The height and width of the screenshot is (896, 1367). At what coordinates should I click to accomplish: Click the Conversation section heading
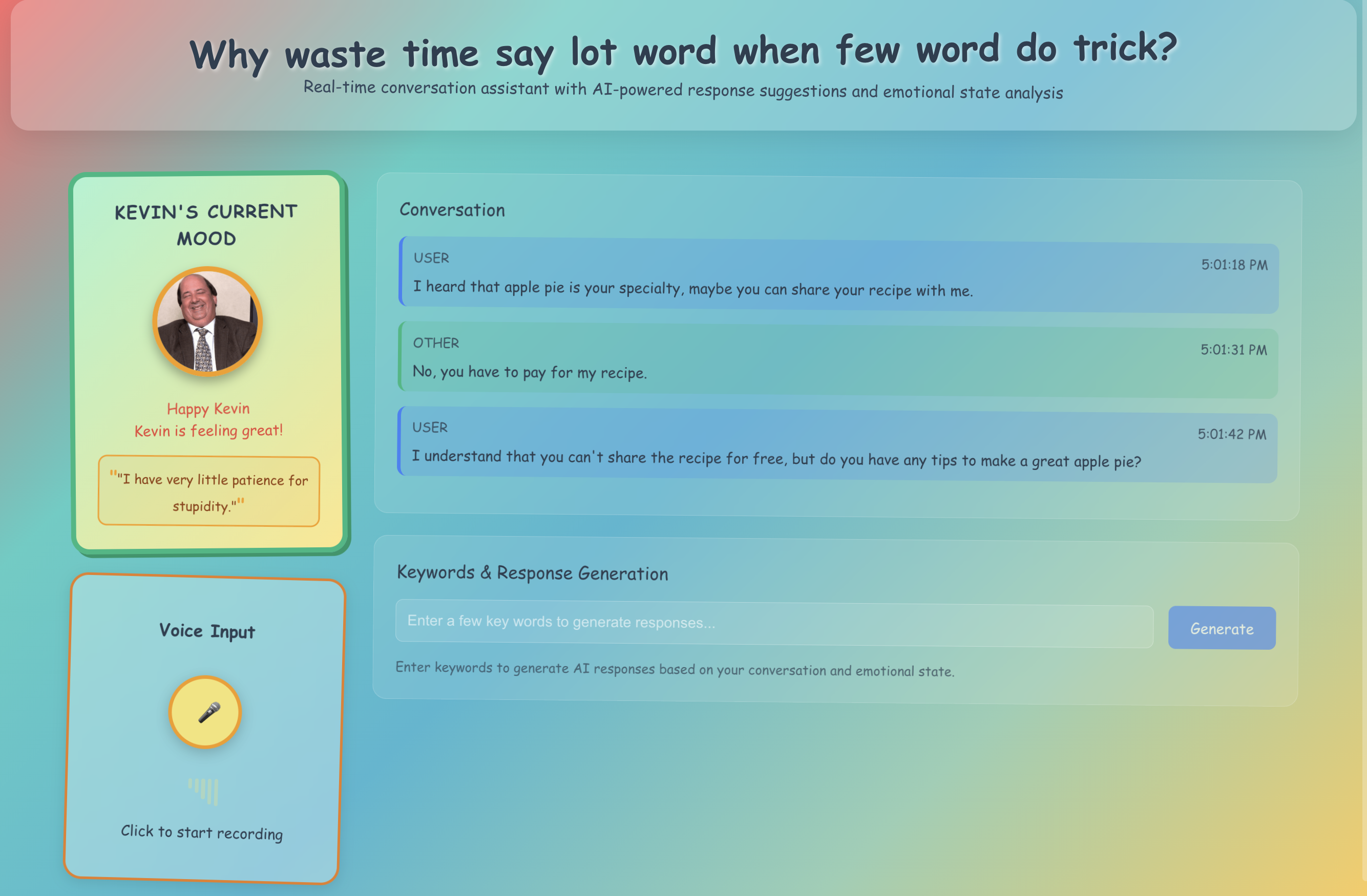(x=452, y=210)
